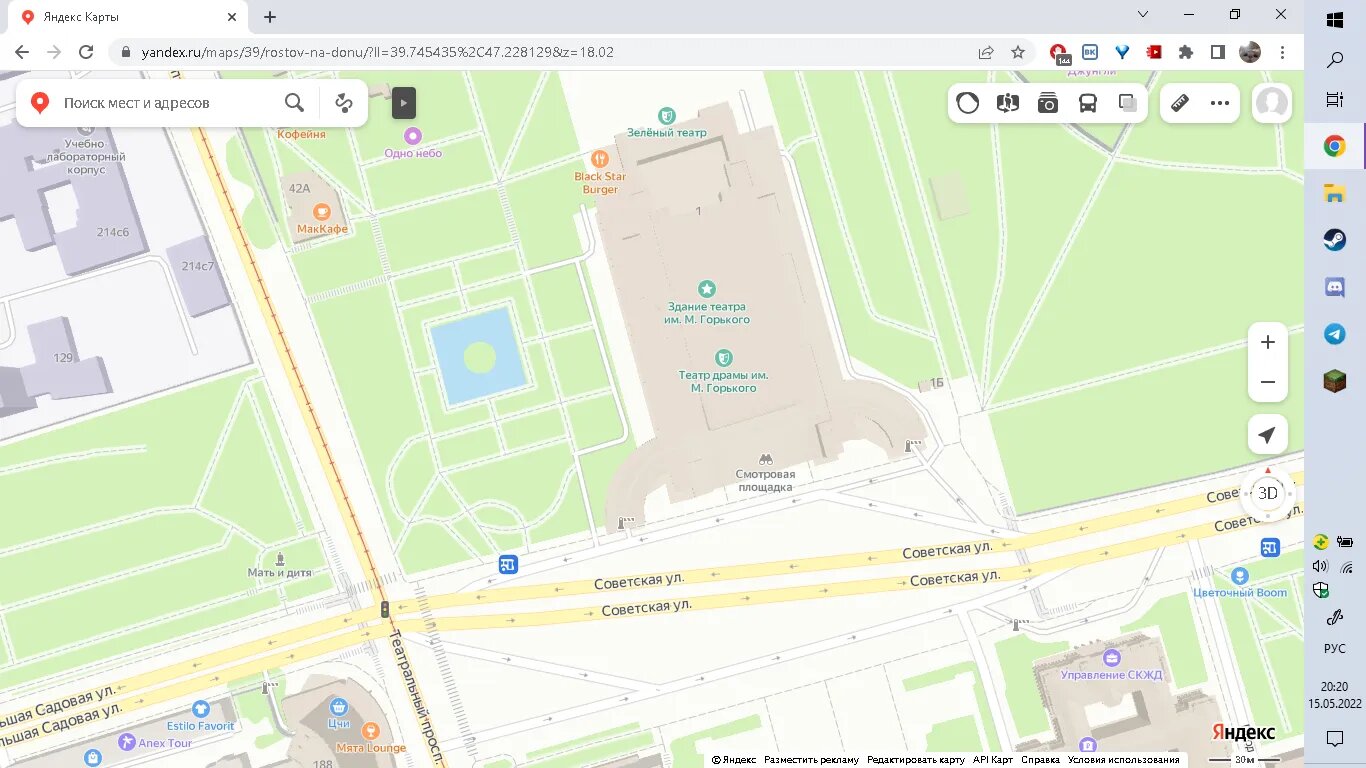This screenshot has height=768, width=1366.
Task: Open the tab search dropdown arrow
Action: [1143, 15]
